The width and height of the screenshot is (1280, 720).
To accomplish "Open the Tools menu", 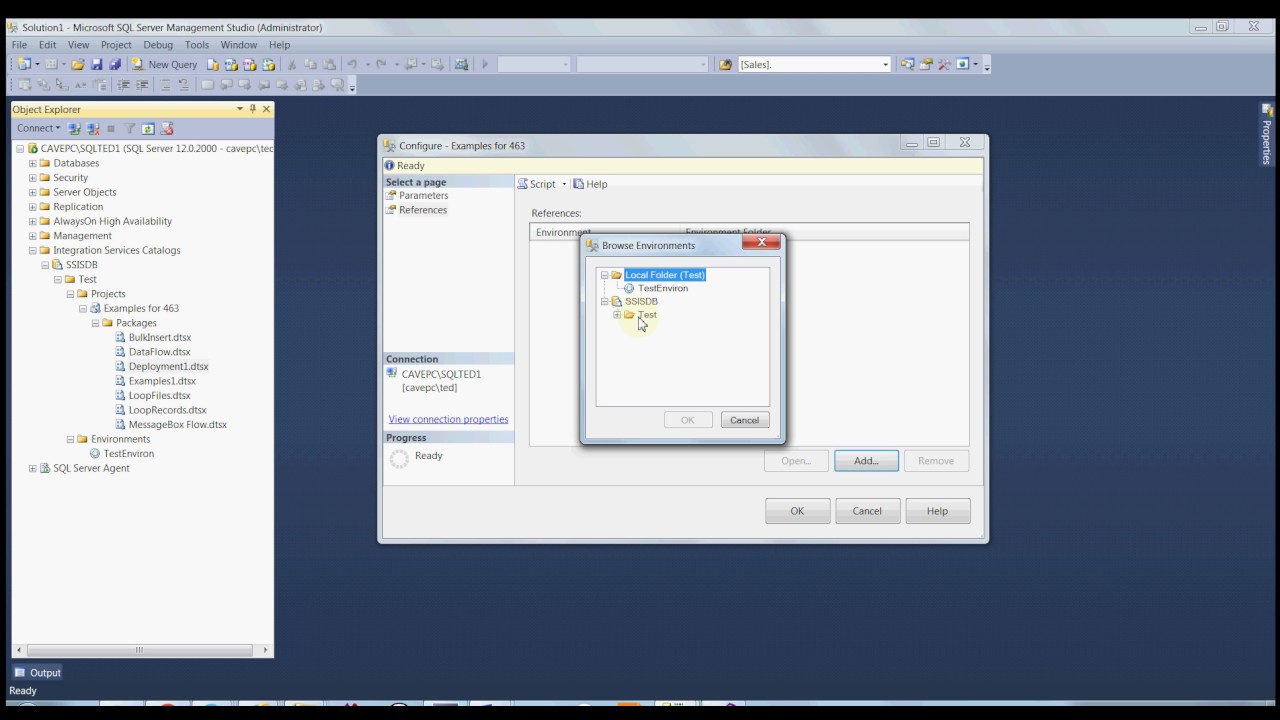I will pyautogui.click(x=197, y=45).
